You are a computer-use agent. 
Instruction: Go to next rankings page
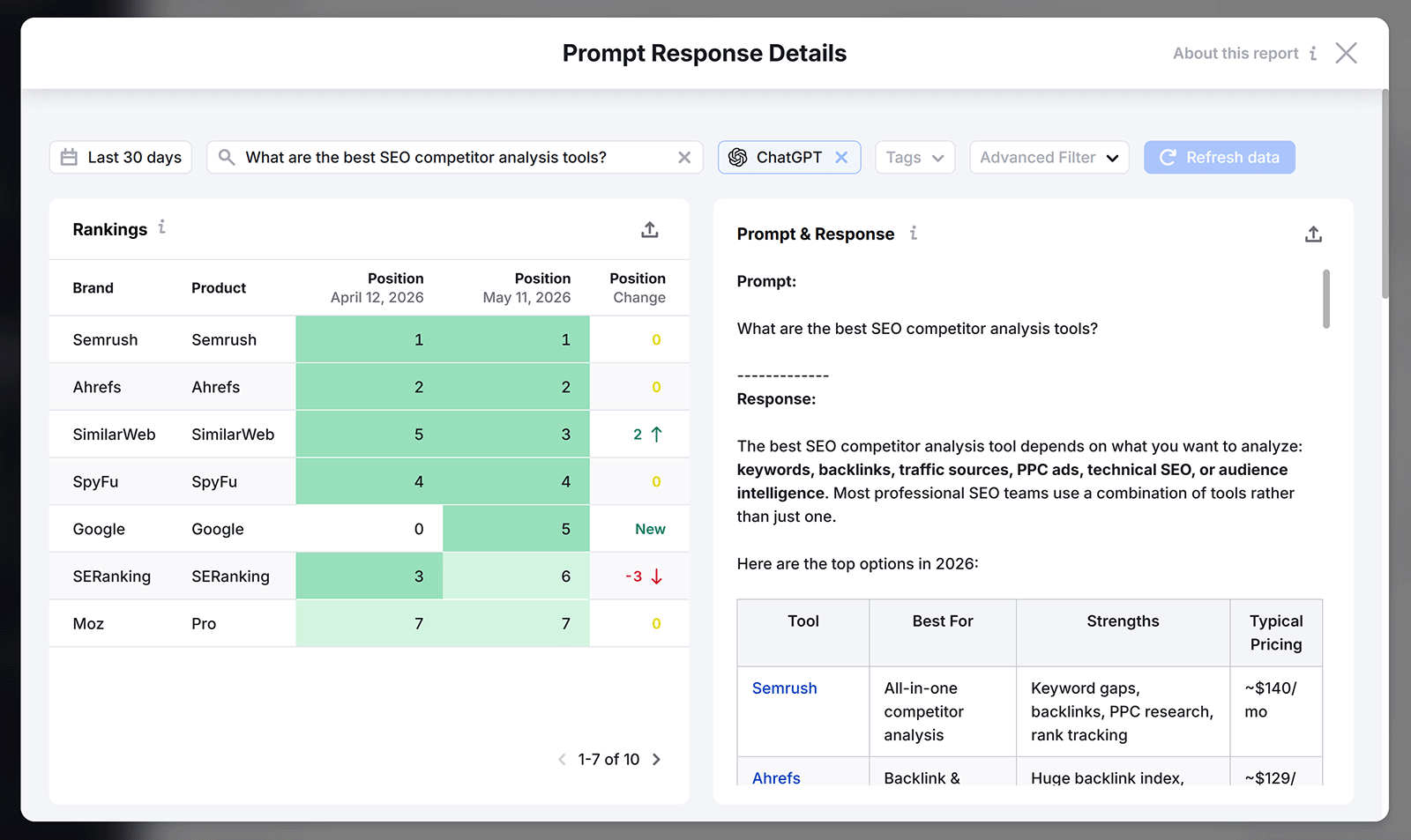tap(656, 760)
